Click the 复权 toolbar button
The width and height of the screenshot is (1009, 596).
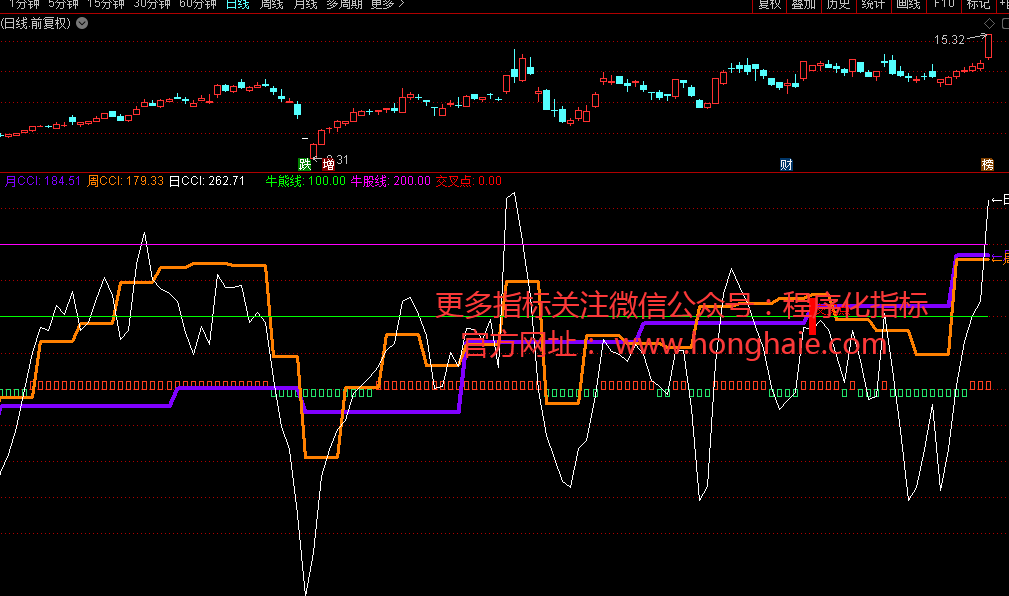(769, 4)
